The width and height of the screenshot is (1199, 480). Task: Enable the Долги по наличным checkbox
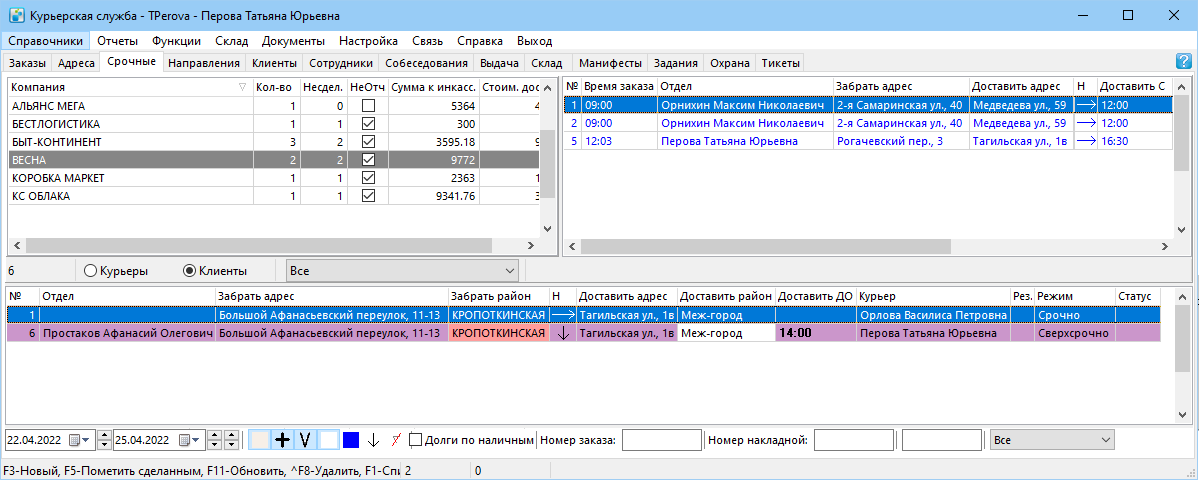point(416,439)
